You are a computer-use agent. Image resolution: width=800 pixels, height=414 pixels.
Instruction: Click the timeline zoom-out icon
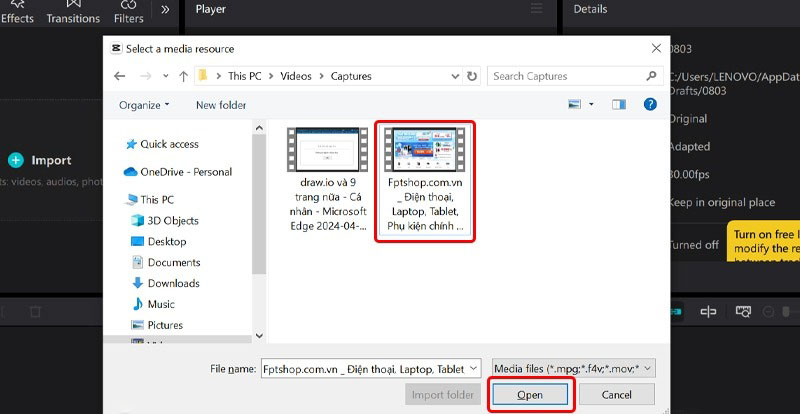coord(767,311)
